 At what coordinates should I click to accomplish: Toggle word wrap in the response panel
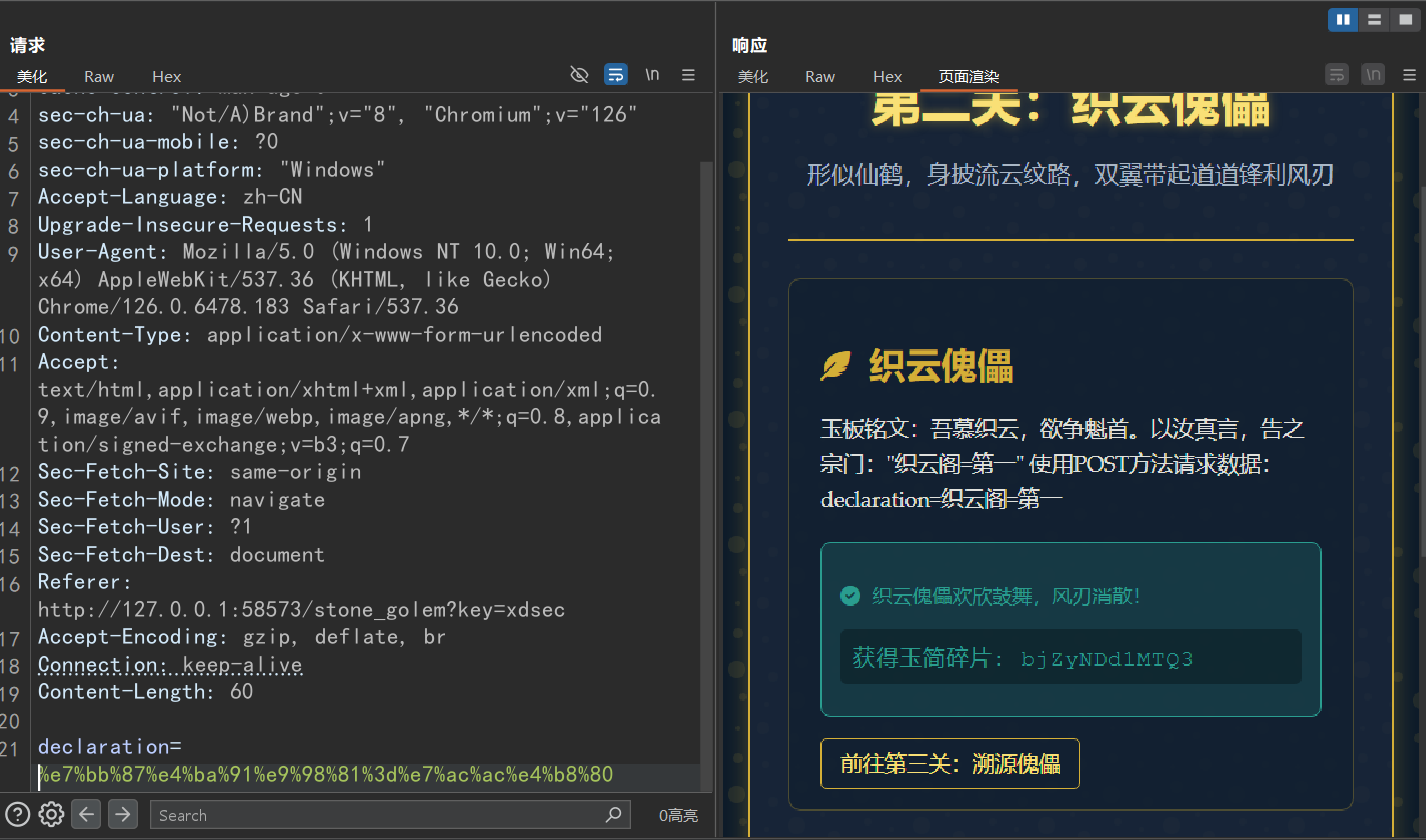tap(1337, 74)
